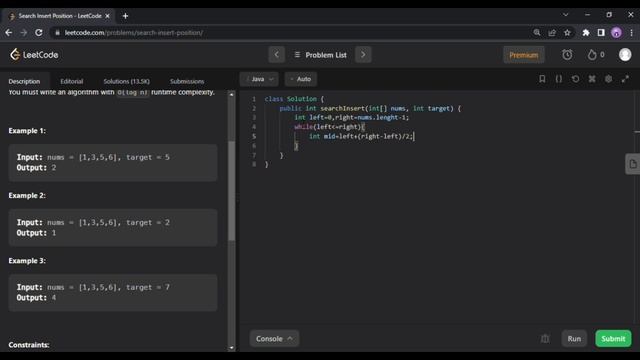The width and height of the screenshot is (640, 360).
Task: Click the Constraints heading
Action: [29, 345]
